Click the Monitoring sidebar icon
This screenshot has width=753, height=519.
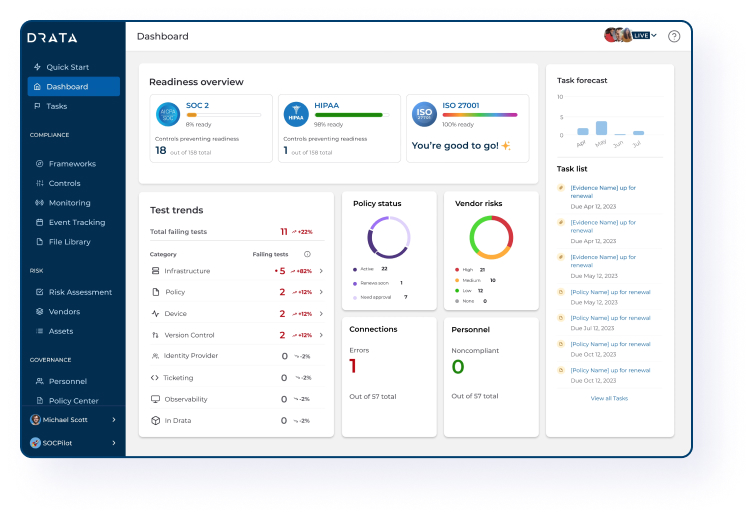pos(39,203)
